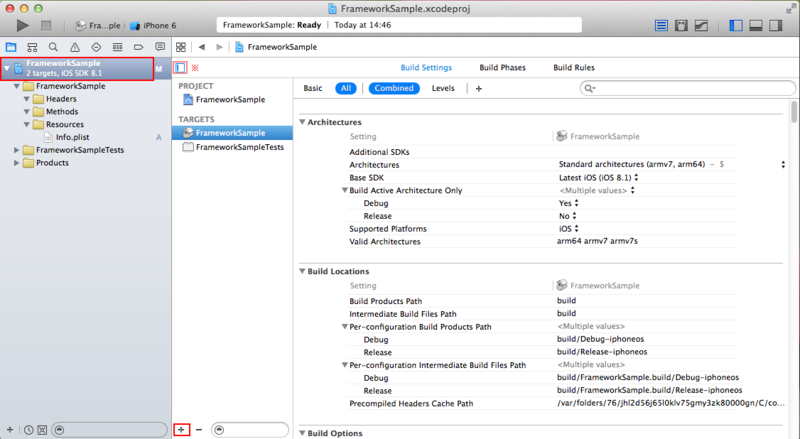Open Supported Platforms iOS dropdown

[577, 228]
